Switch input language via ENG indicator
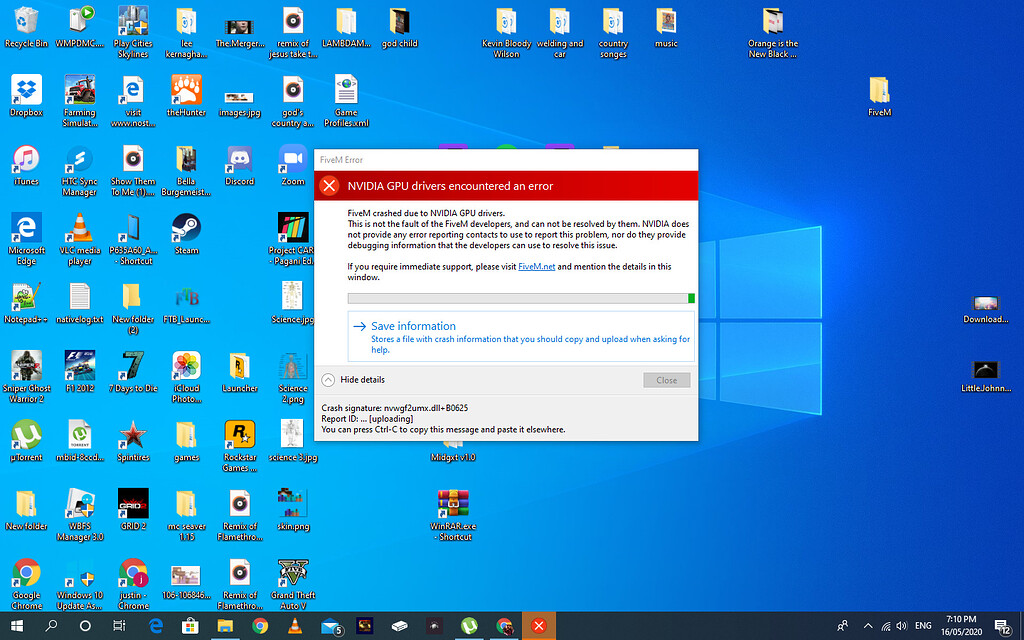Image resolution: width=1024 pixels, height=640 pixels. 923,626
